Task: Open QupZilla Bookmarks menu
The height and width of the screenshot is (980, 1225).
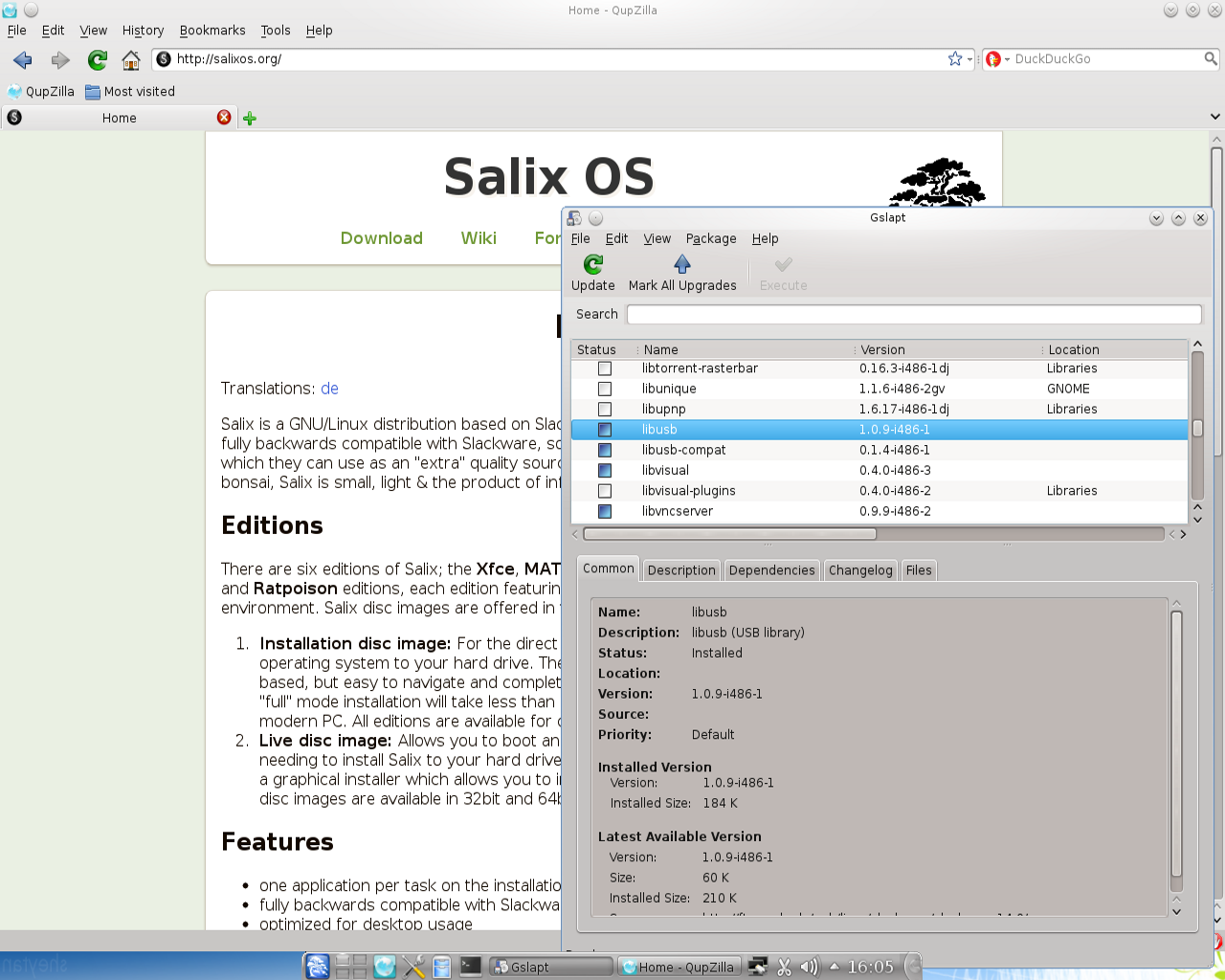Action: click(x=212, y=31)
